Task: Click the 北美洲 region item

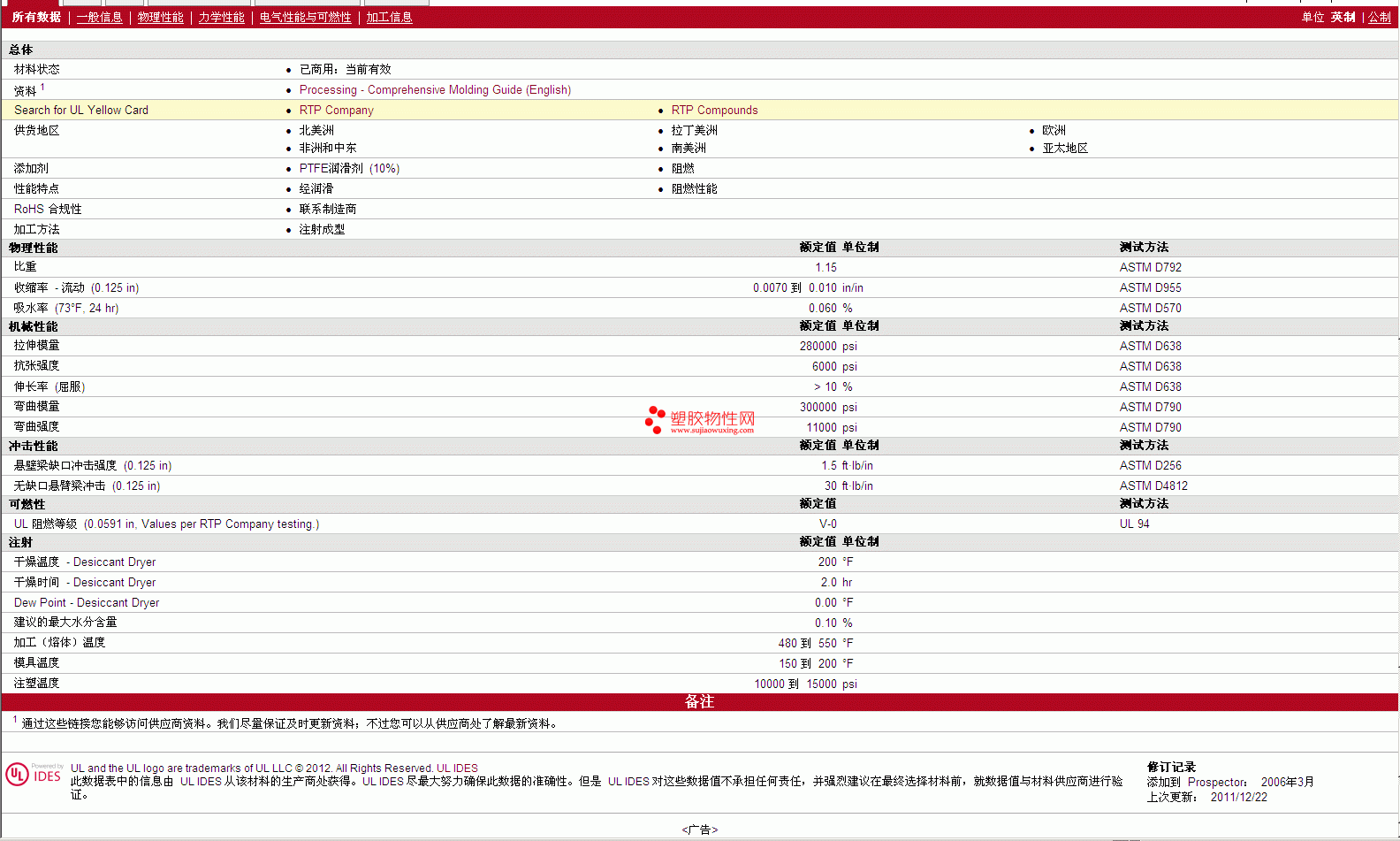Action: coord(316,130)
